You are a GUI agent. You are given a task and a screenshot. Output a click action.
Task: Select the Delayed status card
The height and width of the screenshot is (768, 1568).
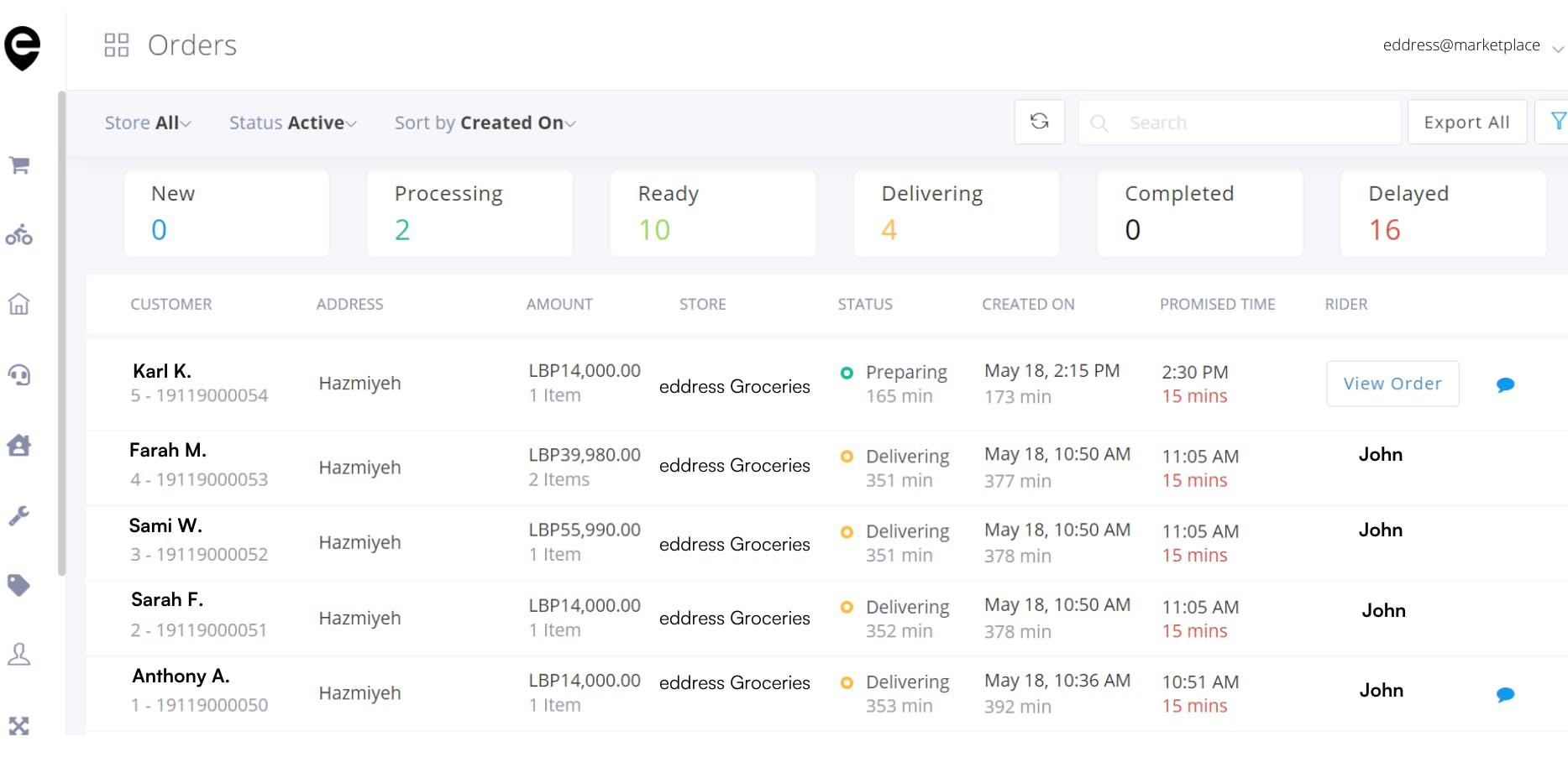coord(1443,214)
